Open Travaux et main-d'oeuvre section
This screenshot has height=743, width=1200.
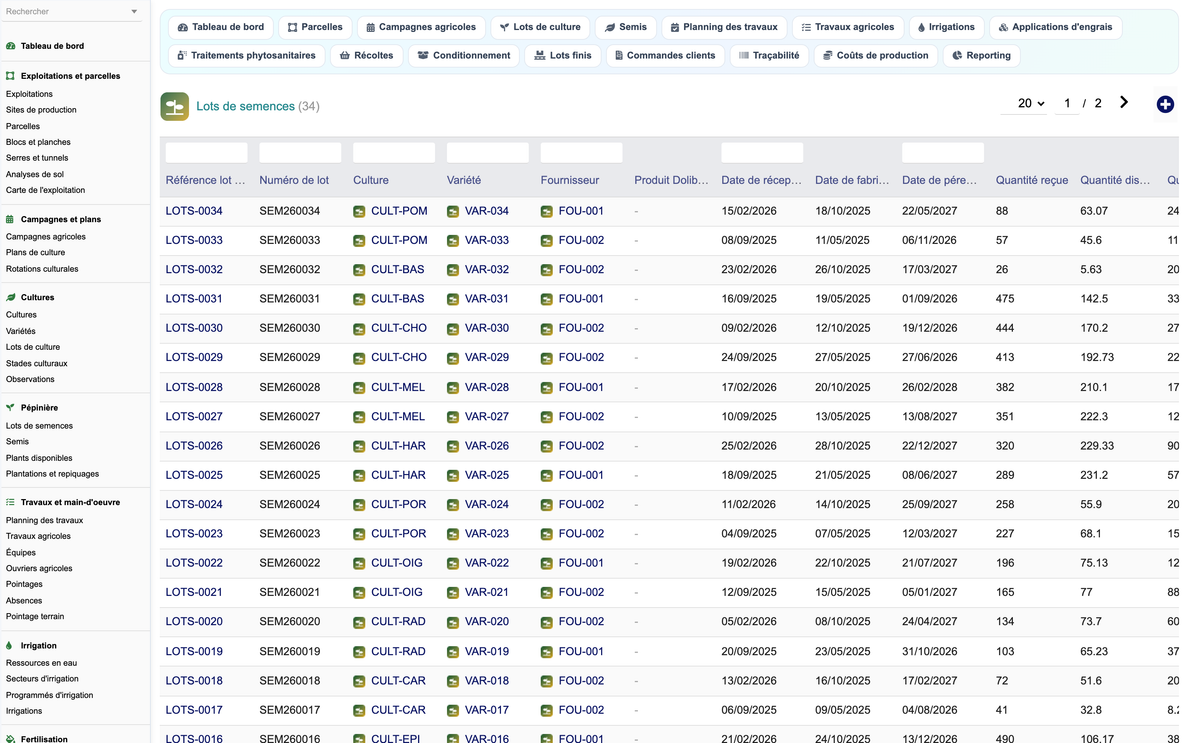[x=70, y=503]
